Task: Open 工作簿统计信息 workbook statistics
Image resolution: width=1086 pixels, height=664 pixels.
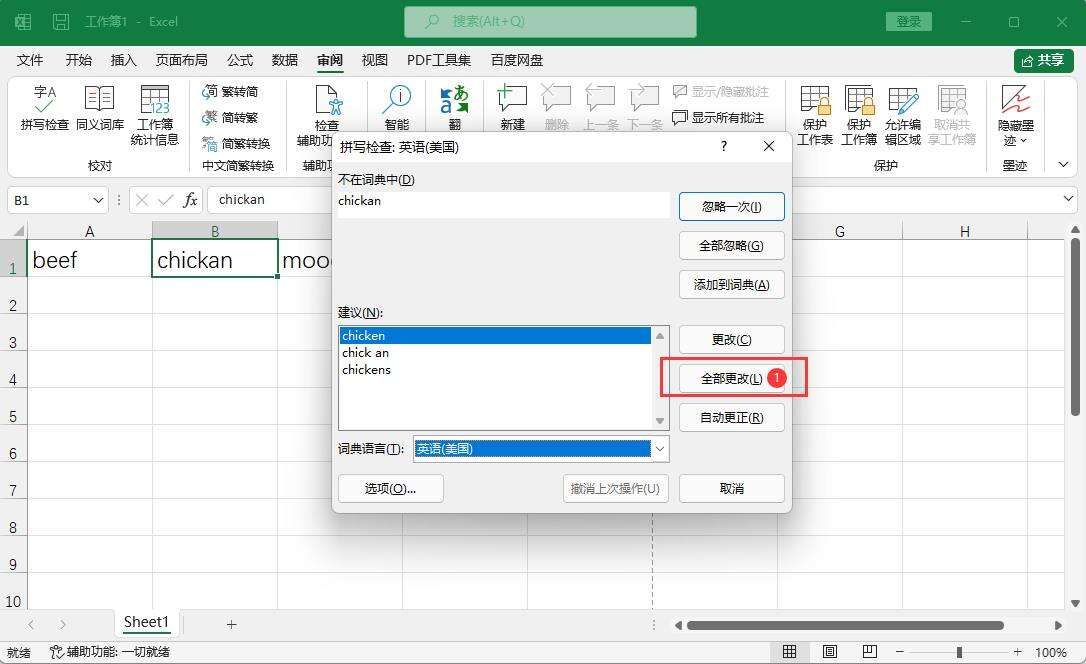Action: [154, 115]
